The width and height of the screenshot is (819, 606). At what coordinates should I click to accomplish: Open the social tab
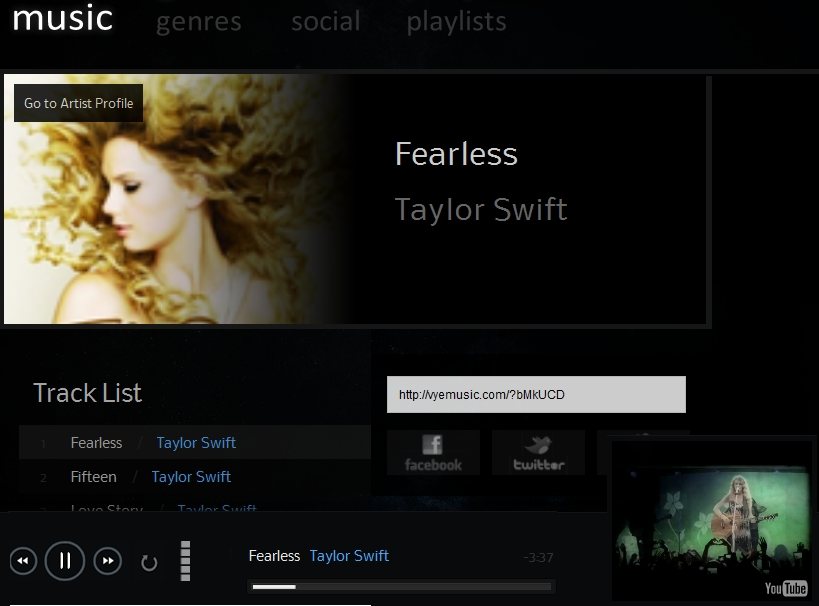(326, 21)
